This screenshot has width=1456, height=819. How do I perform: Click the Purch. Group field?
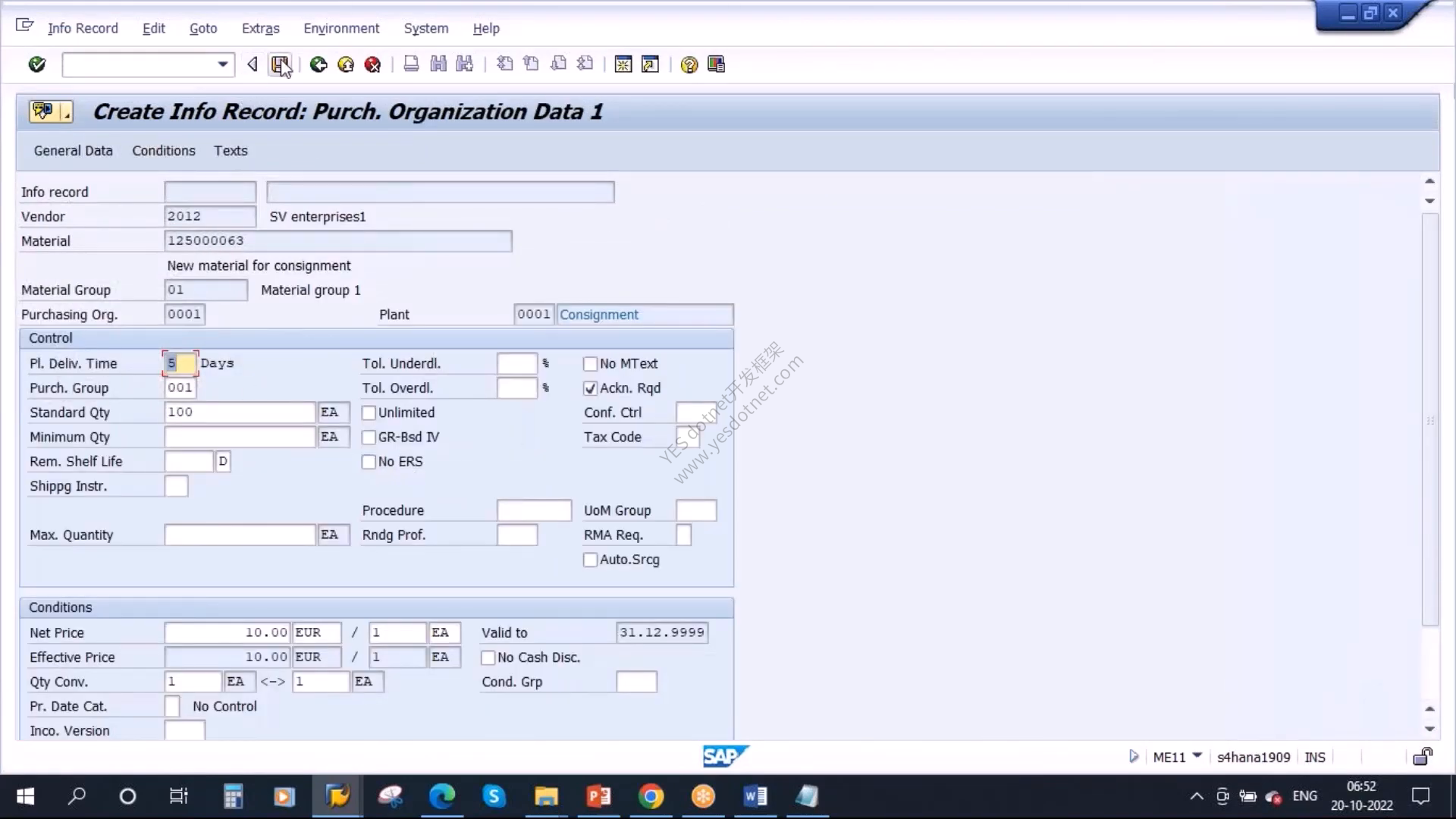[x=180, y=388]
